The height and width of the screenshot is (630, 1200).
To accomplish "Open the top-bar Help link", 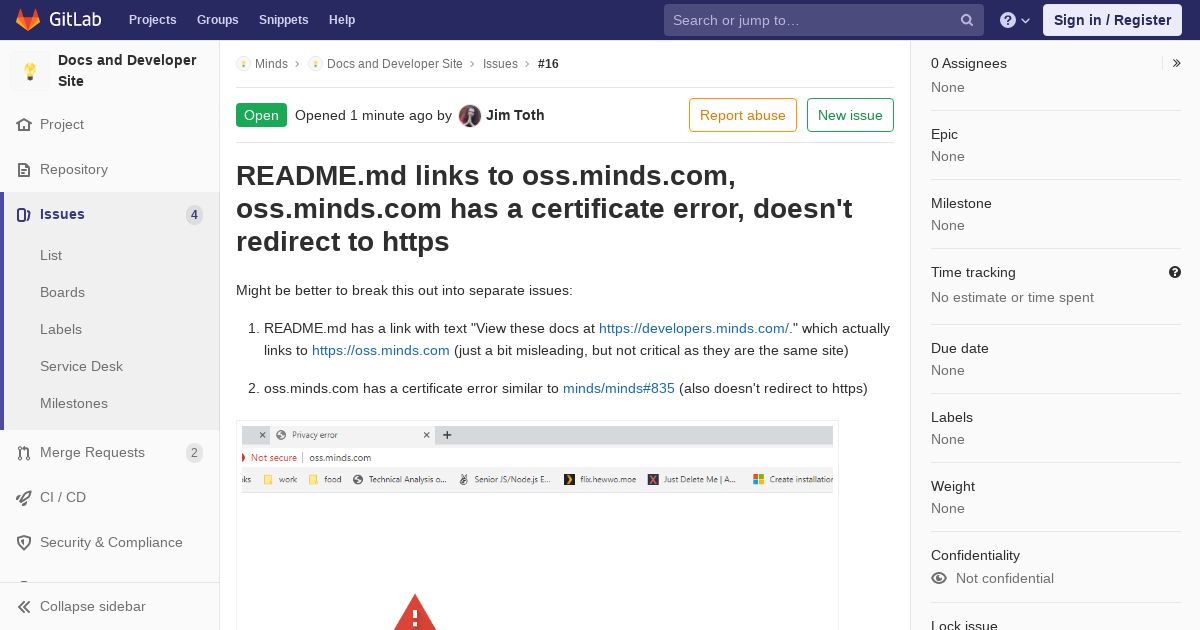I will 342,20.
